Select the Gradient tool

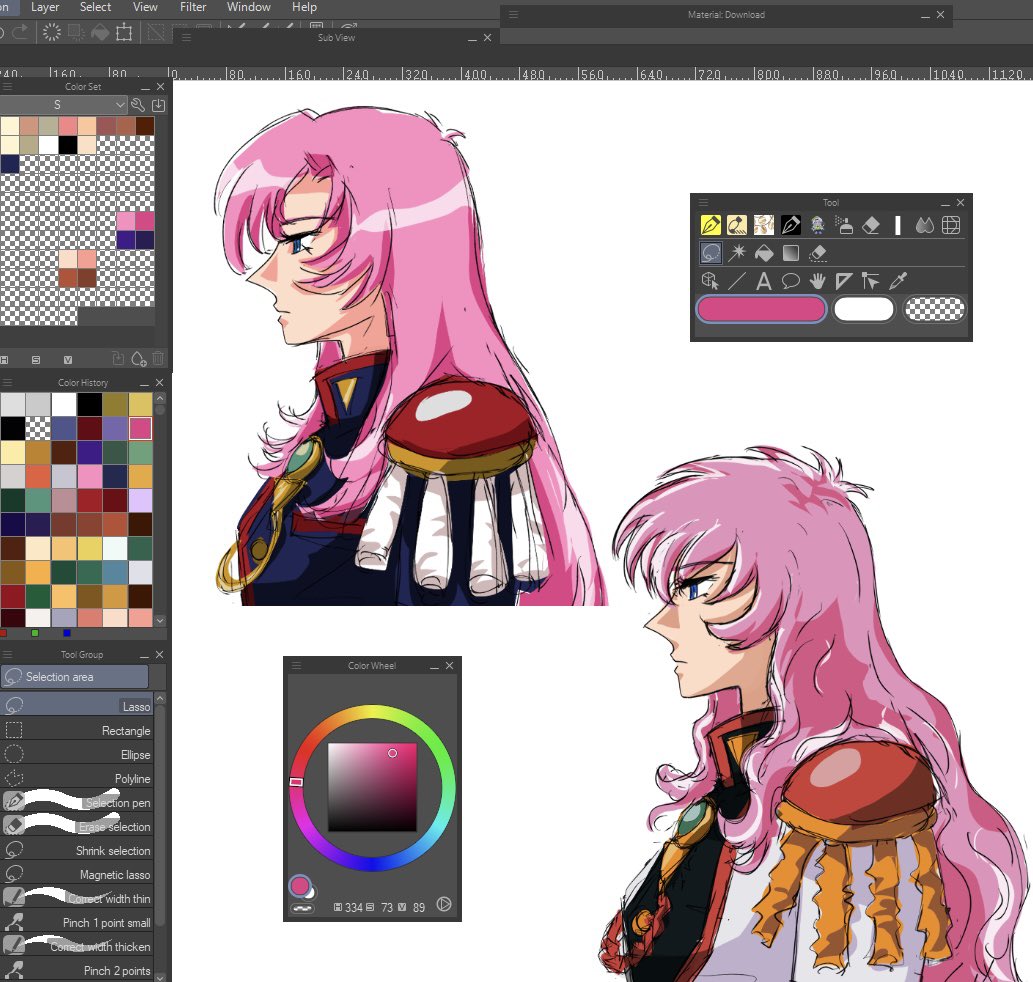click(x=791, y=253)
